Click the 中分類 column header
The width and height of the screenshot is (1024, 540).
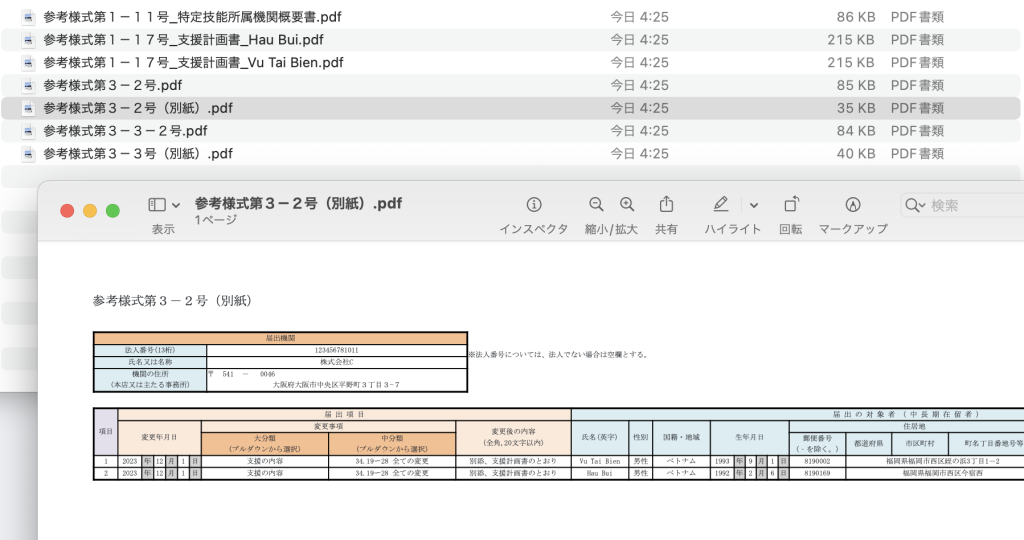pyautogui.click(x=392, y=443)
